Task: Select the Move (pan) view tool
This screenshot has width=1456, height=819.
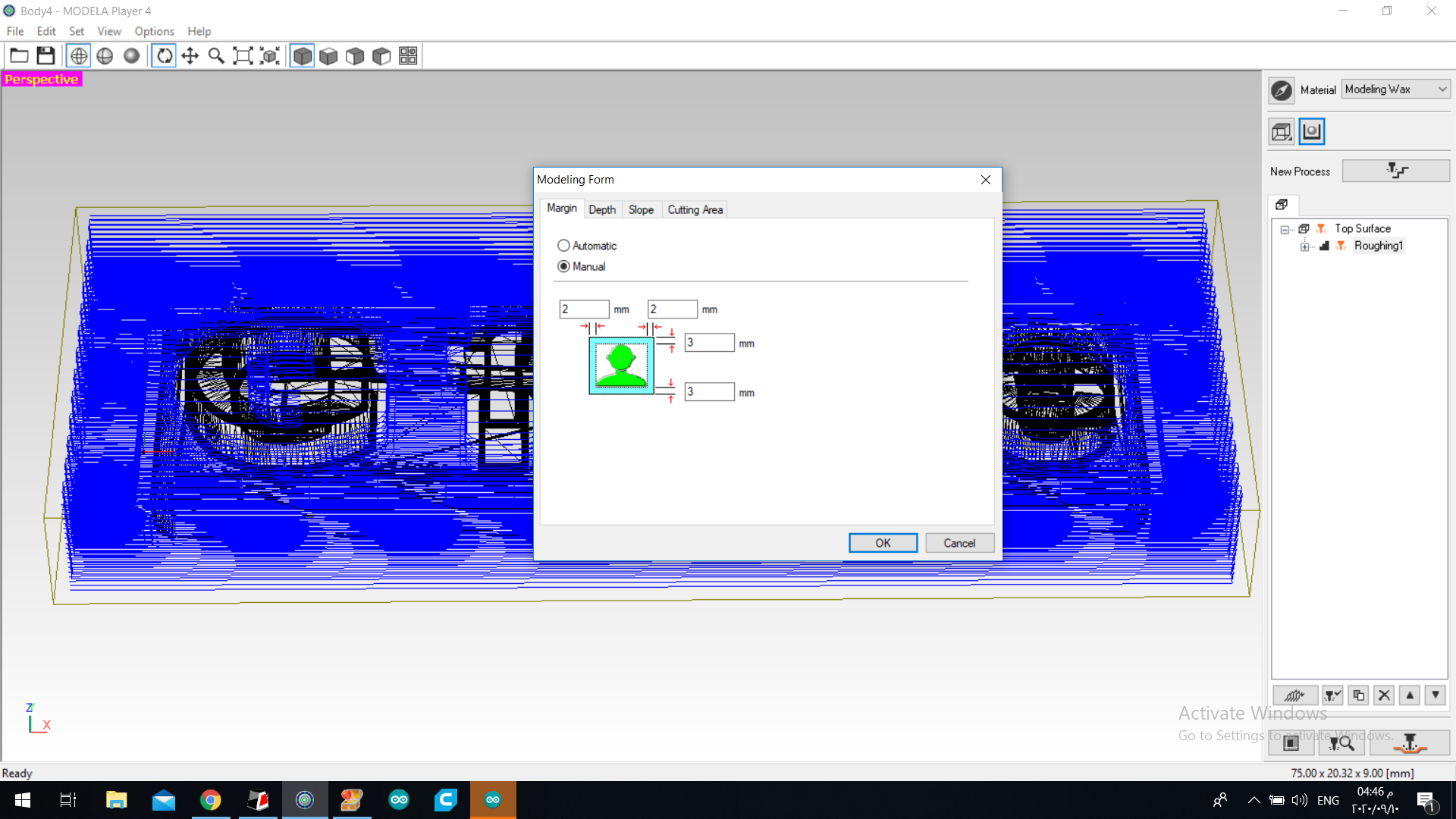Action: (x=190, y=56)
